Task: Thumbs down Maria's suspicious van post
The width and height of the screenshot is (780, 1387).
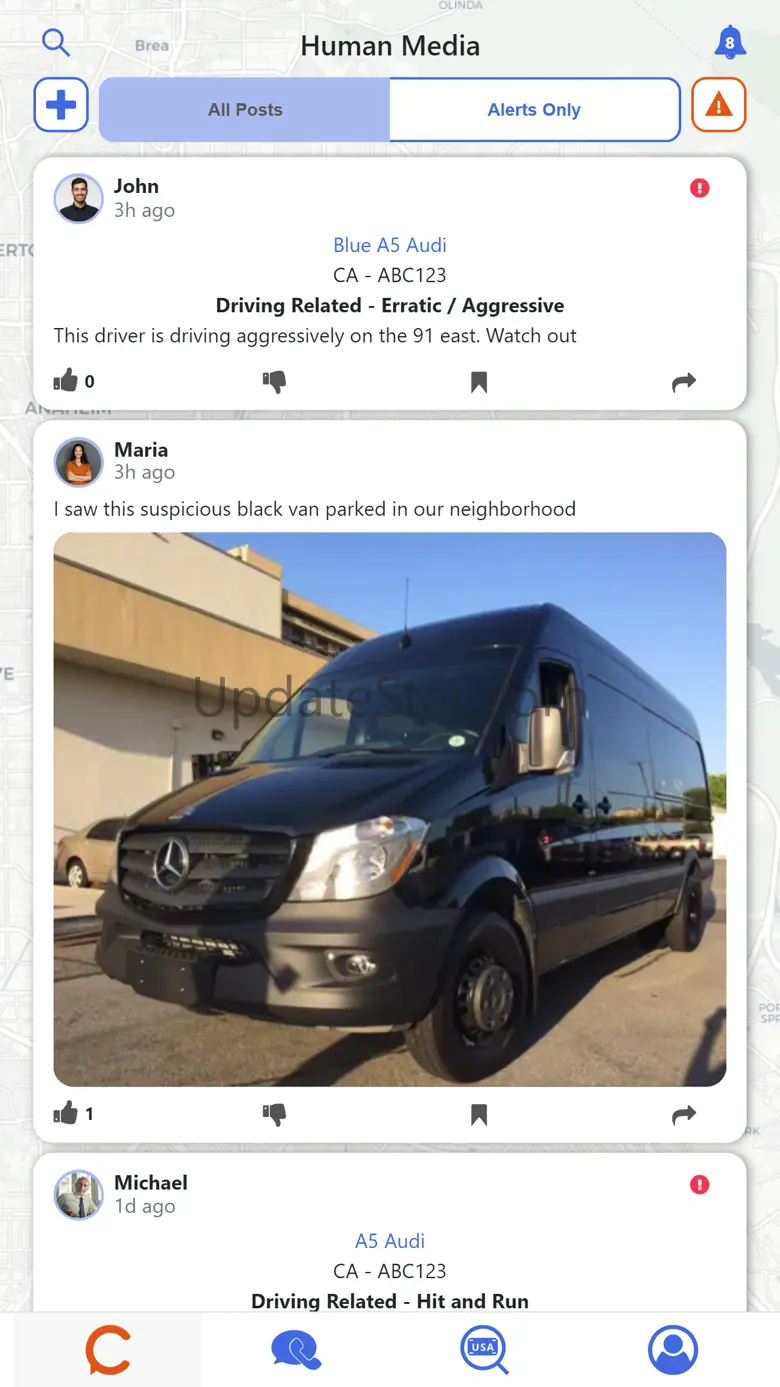Action: click(x=274, y=1114)
